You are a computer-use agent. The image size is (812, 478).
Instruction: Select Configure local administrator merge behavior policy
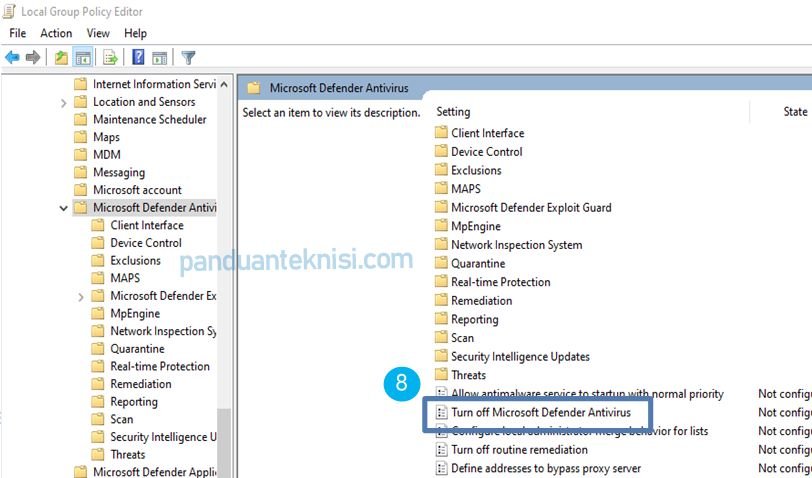(x=579, y=431)
